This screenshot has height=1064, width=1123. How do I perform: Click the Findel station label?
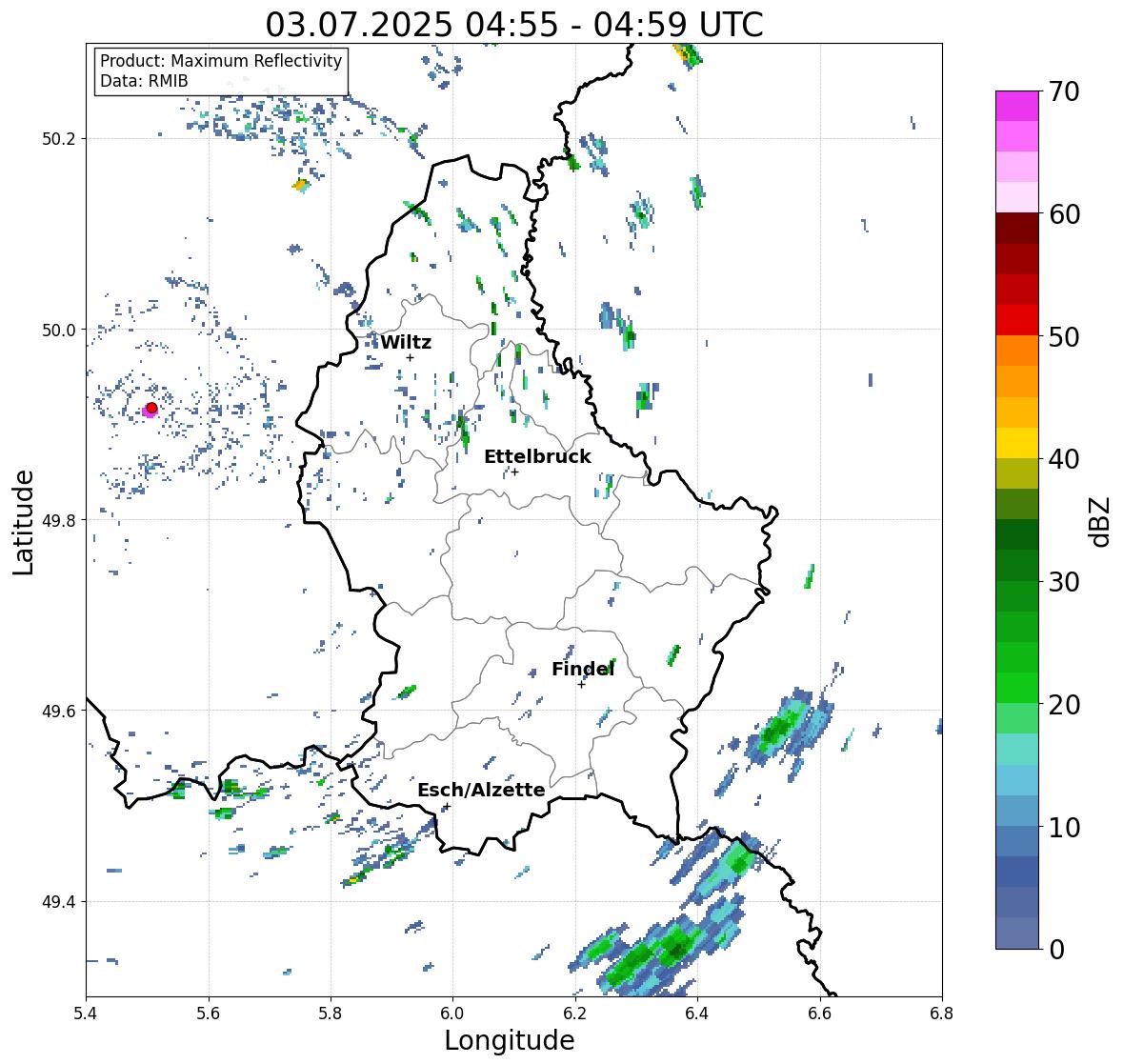582,669
